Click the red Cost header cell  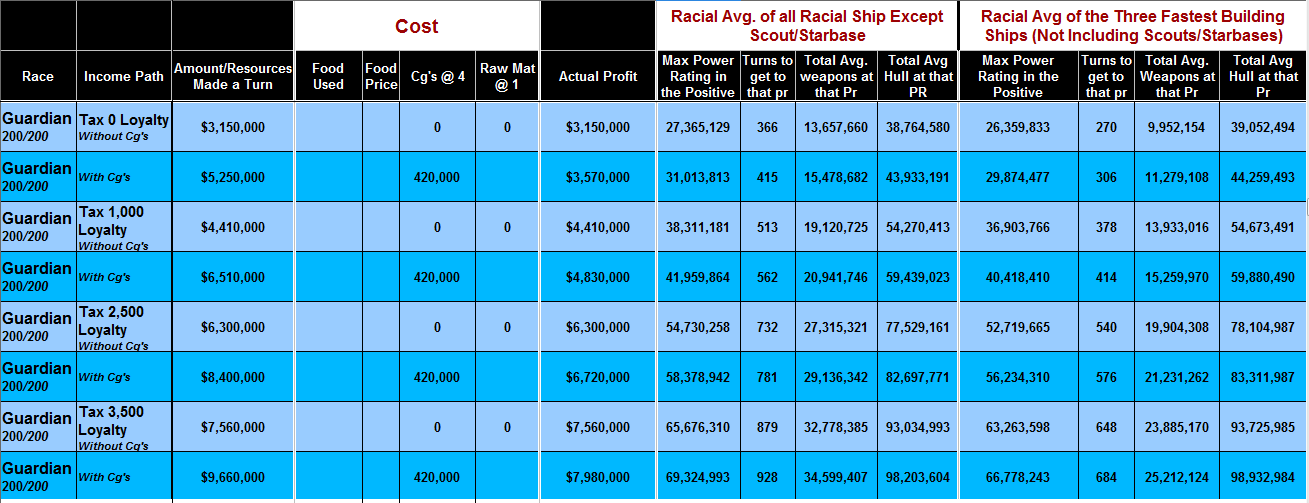coord(416,26)
